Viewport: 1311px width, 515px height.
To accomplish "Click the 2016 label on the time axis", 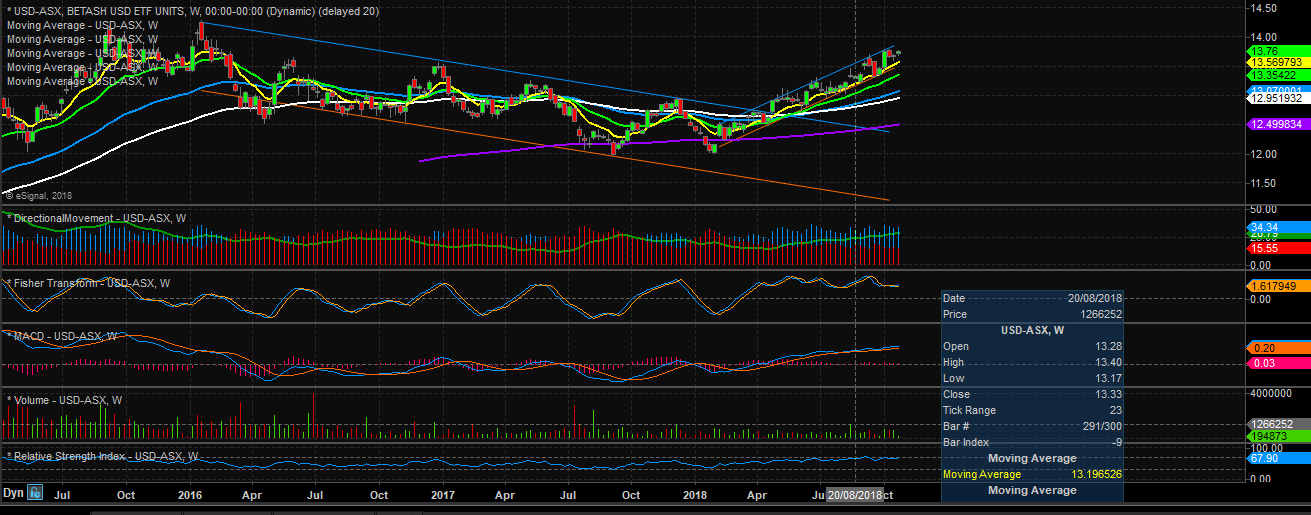I will (190, 495).
